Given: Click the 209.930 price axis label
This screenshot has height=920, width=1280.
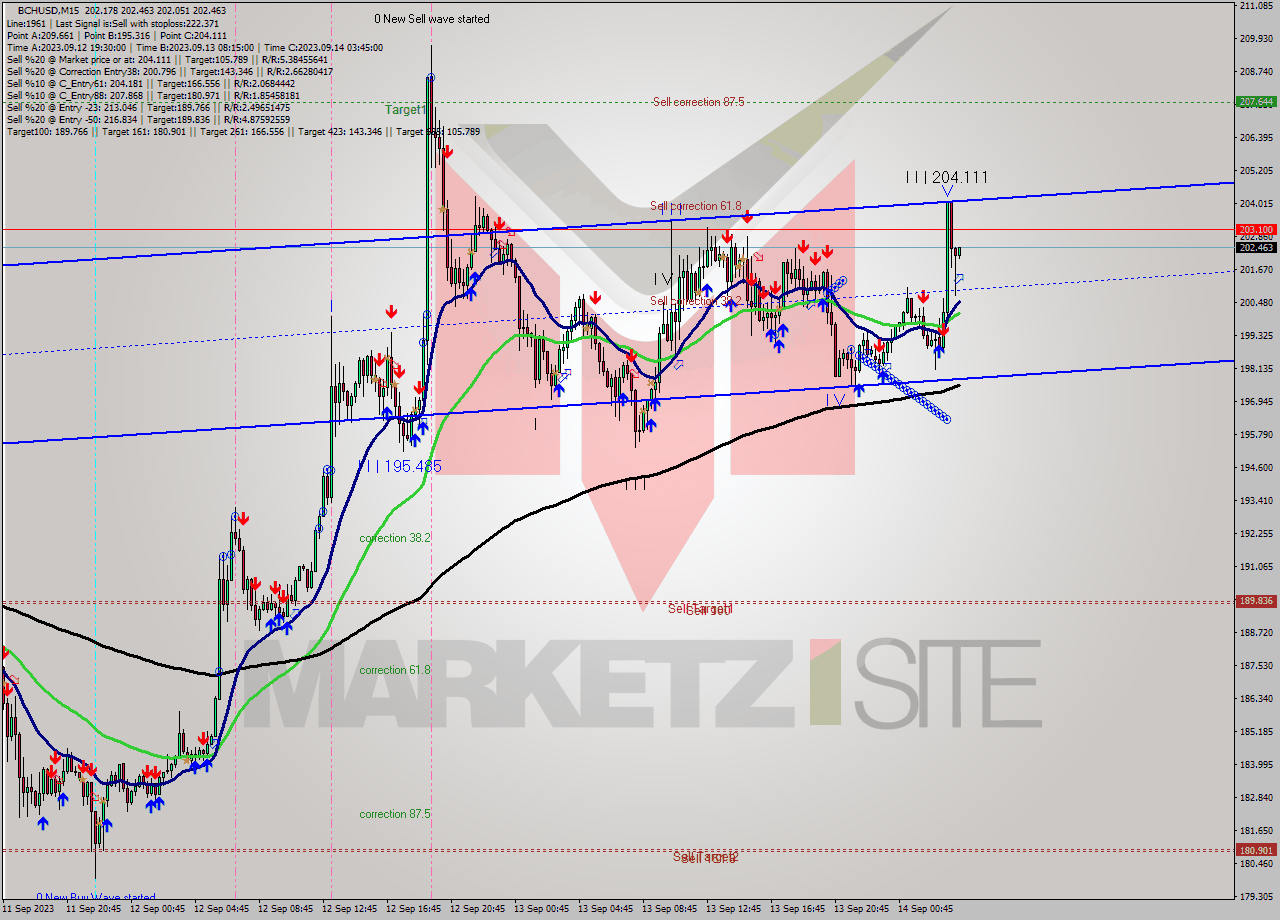Looking at the screenshot, I should coord(1256,39).
